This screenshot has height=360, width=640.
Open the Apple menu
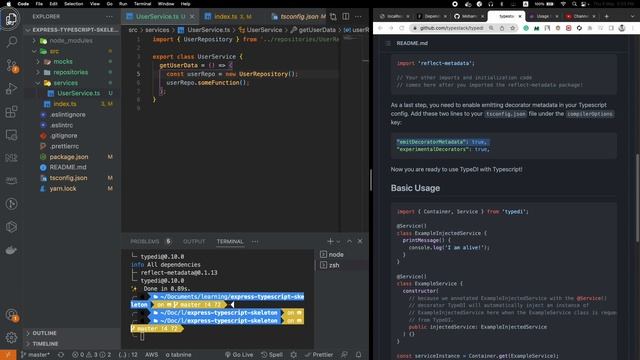pyautogui.click(x=8, y=4)
